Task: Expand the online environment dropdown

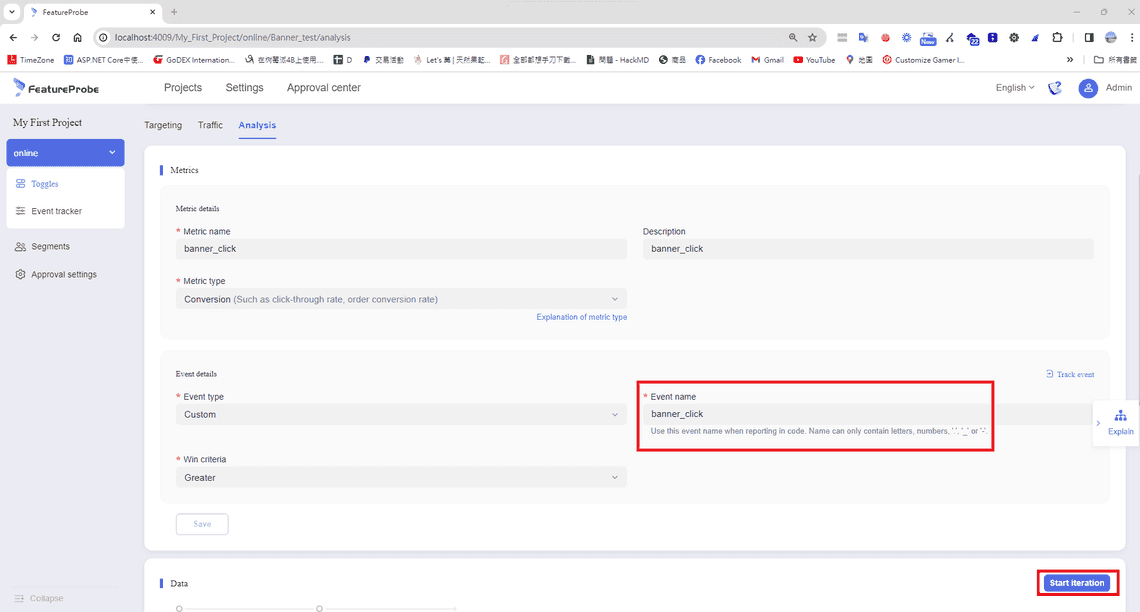Action: (x=65, y=153)
